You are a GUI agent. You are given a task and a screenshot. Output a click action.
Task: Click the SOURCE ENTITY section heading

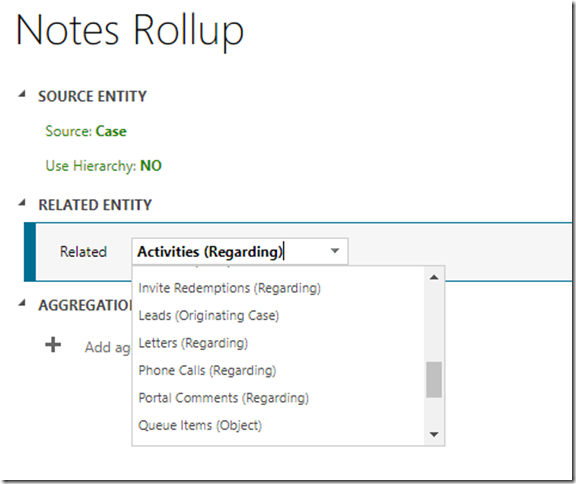[93, 97]
